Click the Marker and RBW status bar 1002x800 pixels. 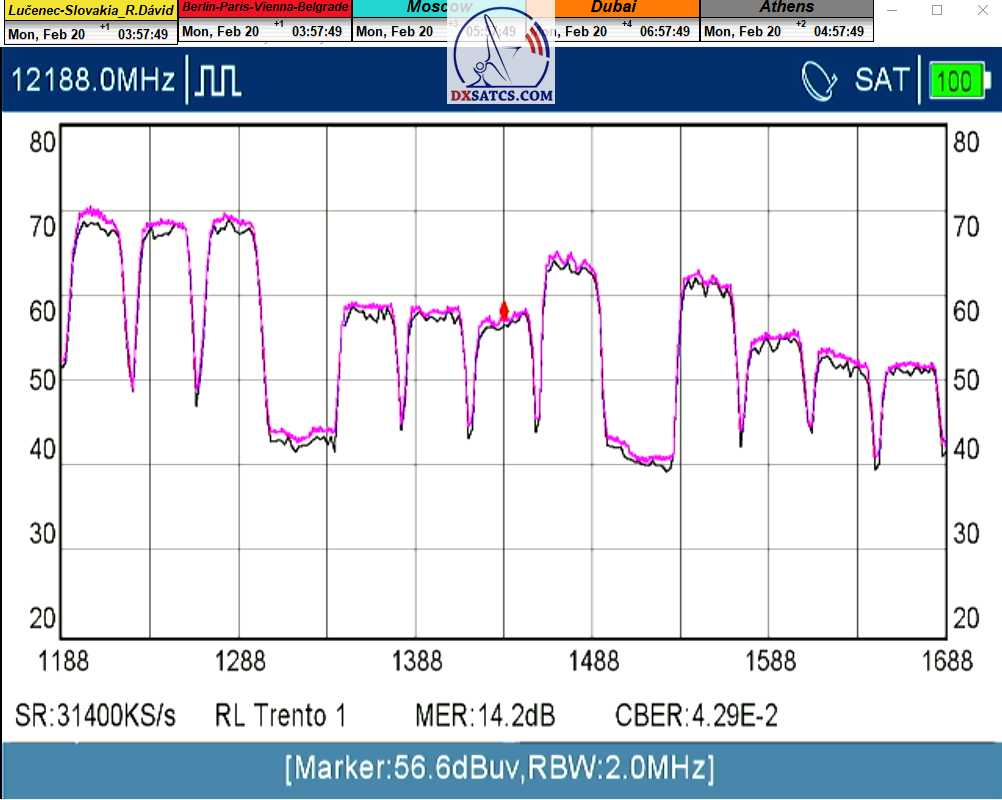click(x=500, y=769)
